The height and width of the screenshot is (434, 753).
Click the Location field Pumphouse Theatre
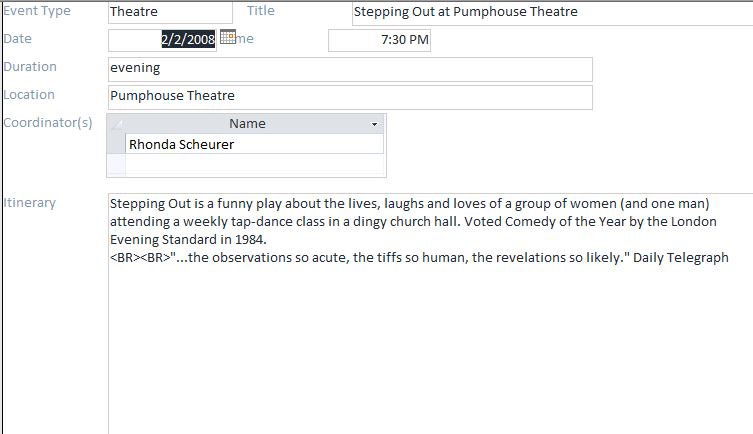350,97
